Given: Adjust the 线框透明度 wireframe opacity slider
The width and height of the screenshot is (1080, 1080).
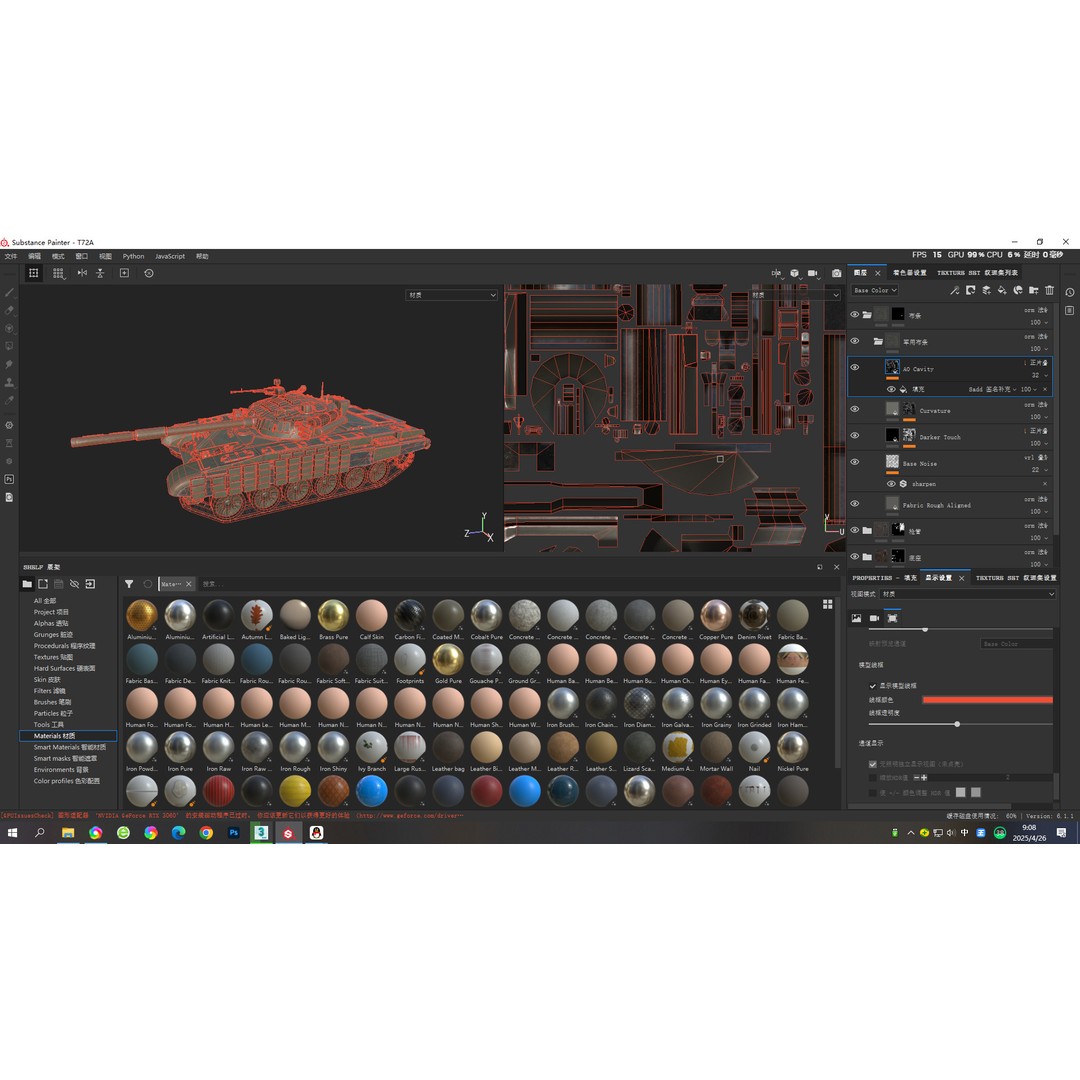Looking at the screenshot, I should pos(961,724).
